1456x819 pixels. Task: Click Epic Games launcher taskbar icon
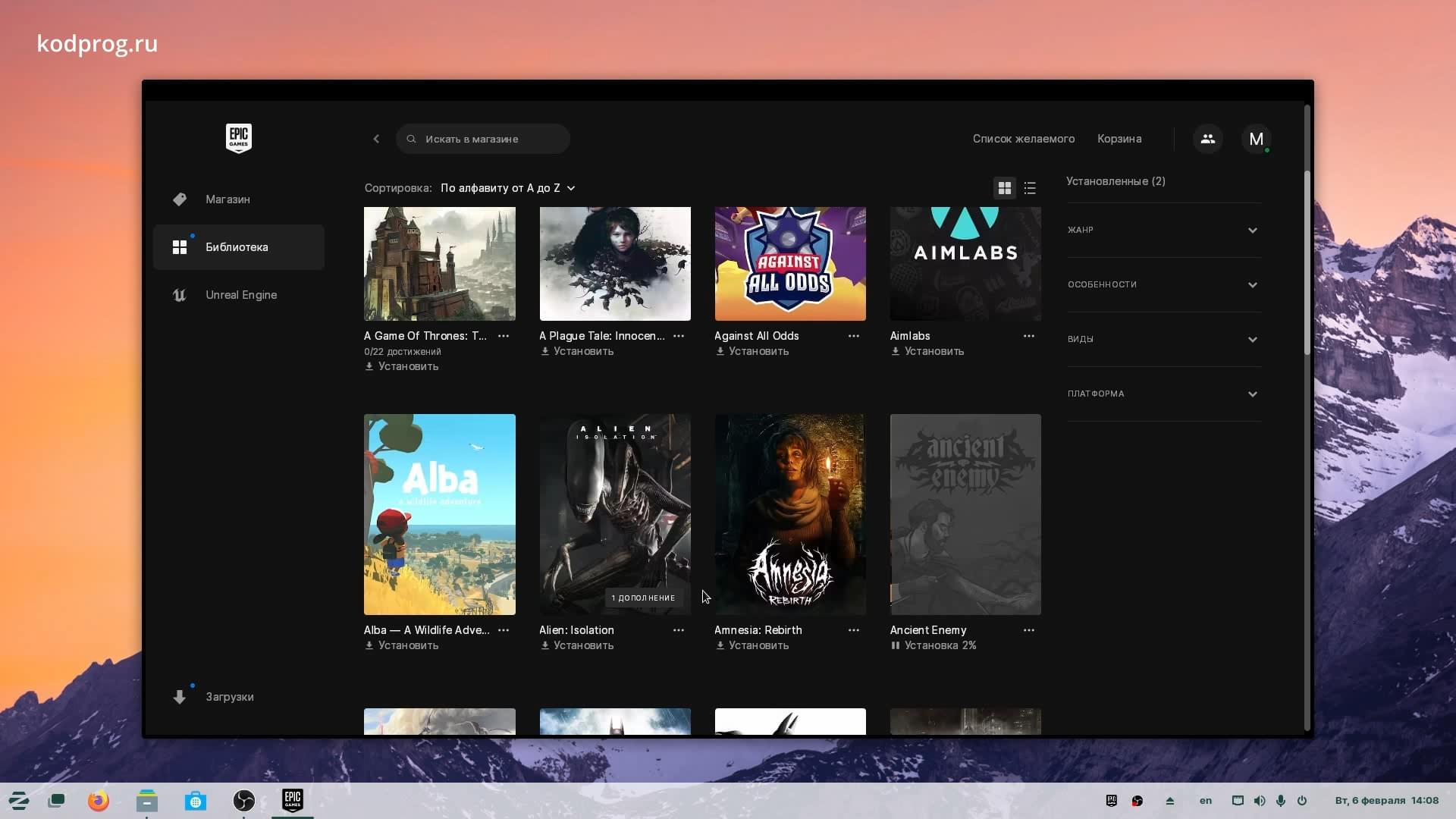point(293,800)
